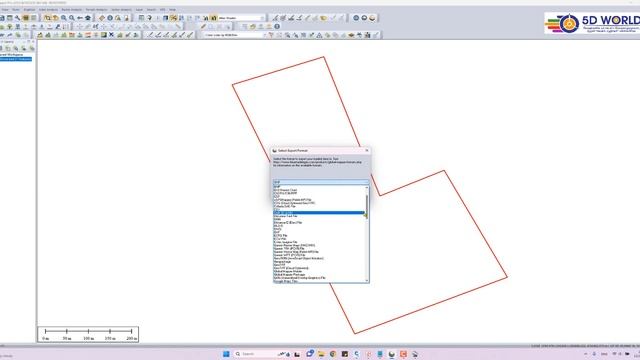
Task: Open the Help menu
Action: click(173, 9)
